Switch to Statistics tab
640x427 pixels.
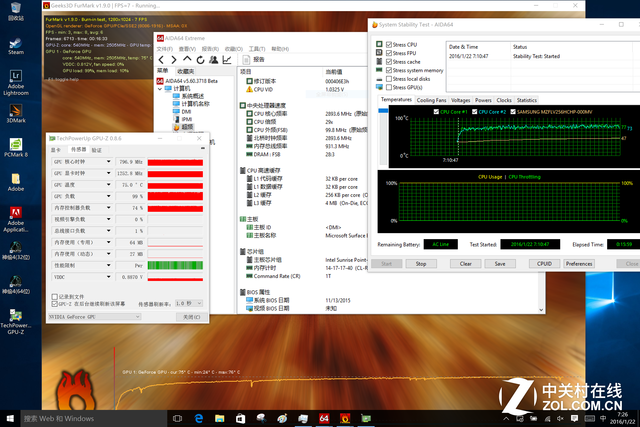tap(527, 100)
